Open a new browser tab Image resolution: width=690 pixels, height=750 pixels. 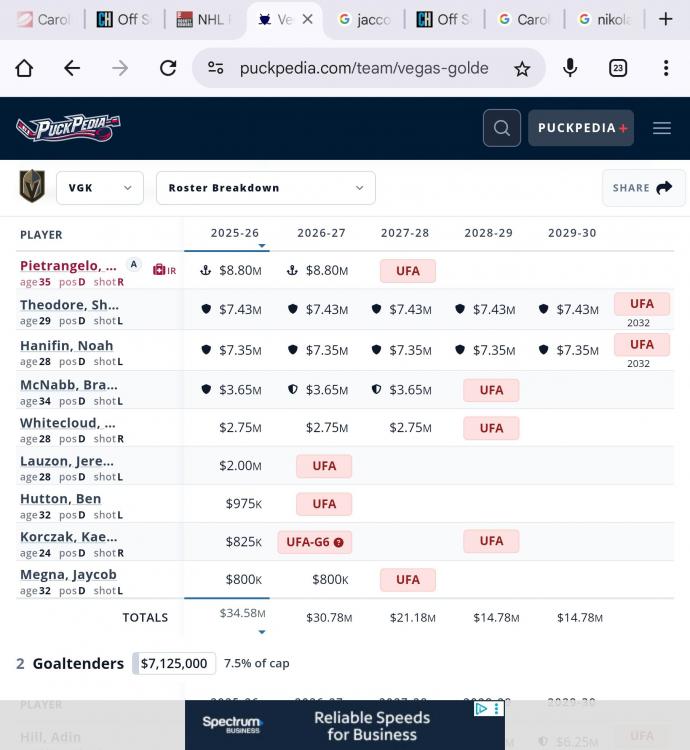coord(665,19)
